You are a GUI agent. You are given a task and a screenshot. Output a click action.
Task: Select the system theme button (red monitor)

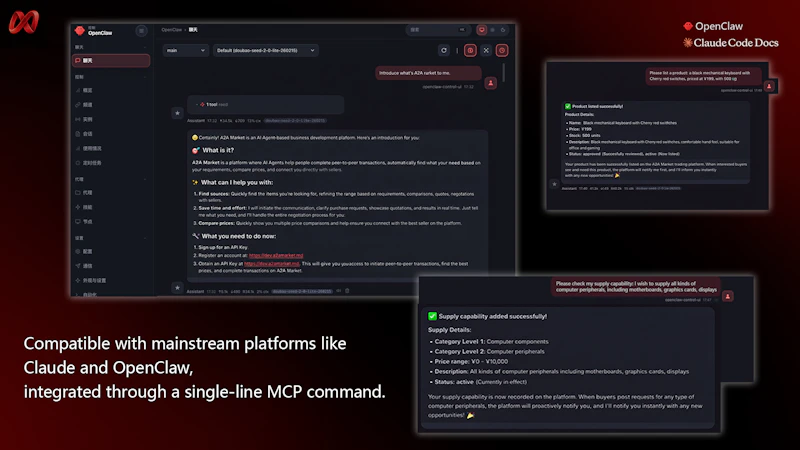[x=481, y=30]
